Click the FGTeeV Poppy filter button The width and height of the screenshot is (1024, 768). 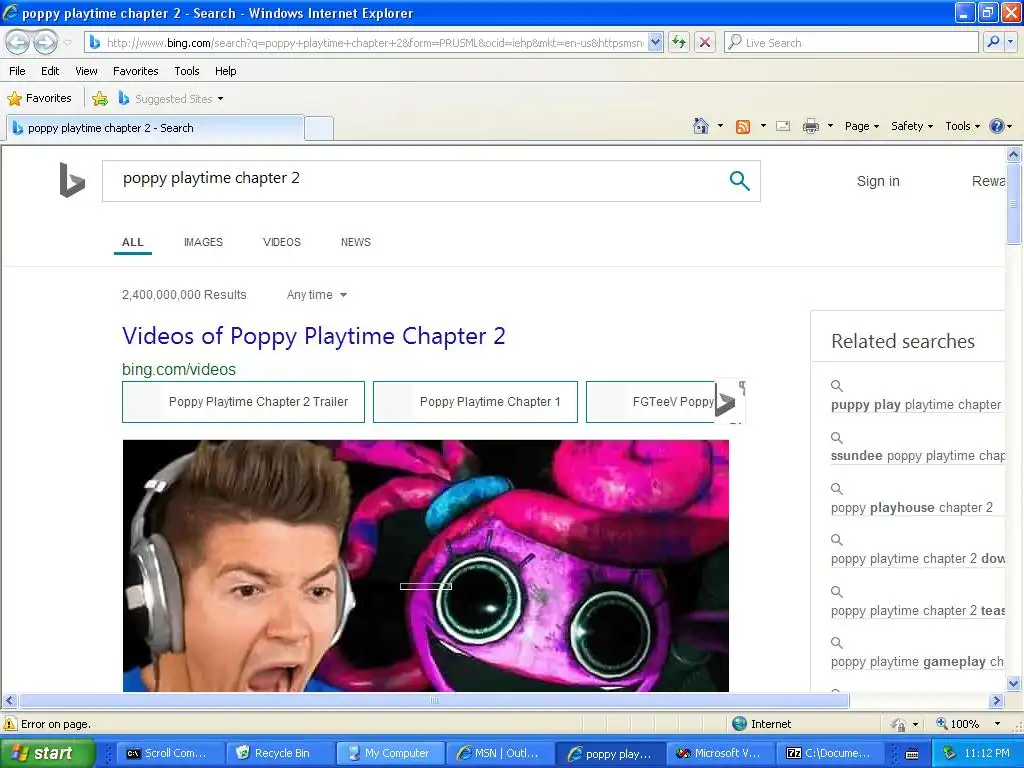[650, 402]
